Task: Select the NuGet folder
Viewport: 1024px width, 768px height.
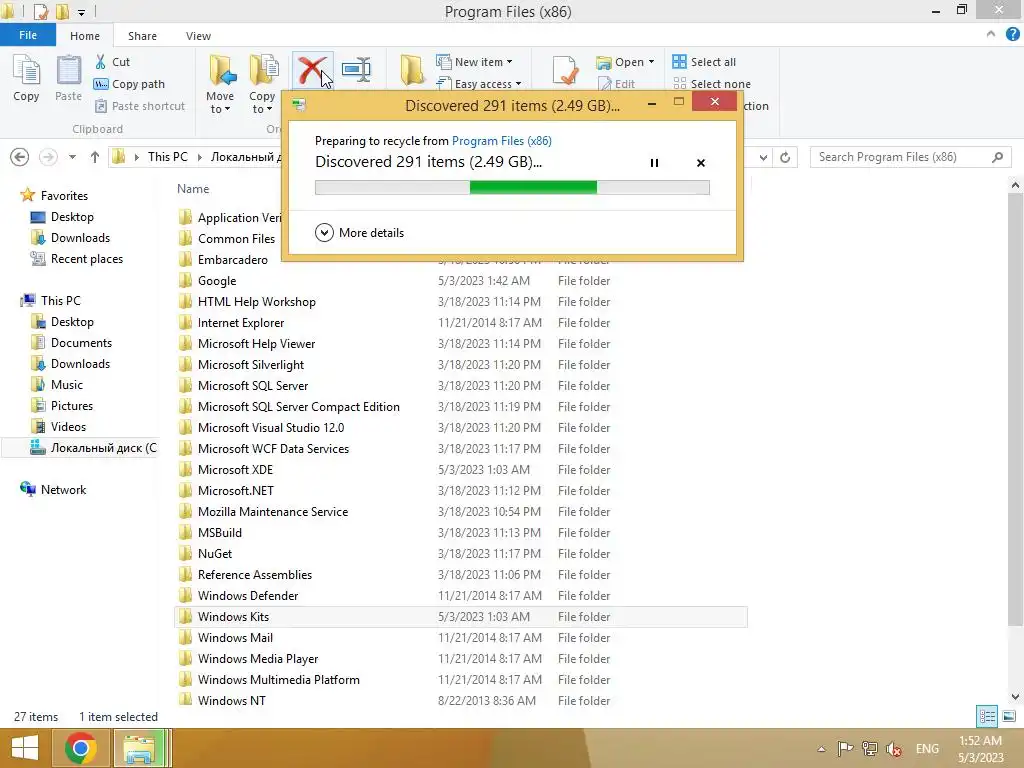Action: tap(214, 554)
